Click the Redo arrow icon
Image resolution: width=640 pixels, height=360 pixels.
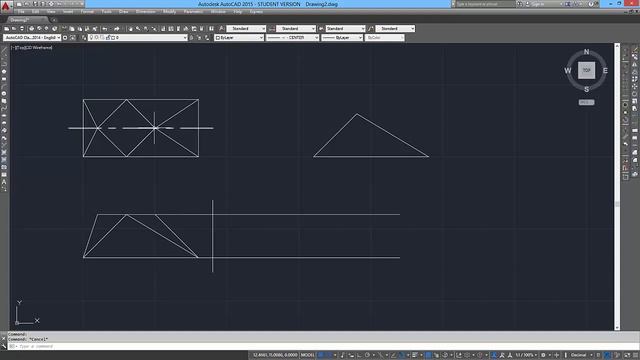coord(116,29)
